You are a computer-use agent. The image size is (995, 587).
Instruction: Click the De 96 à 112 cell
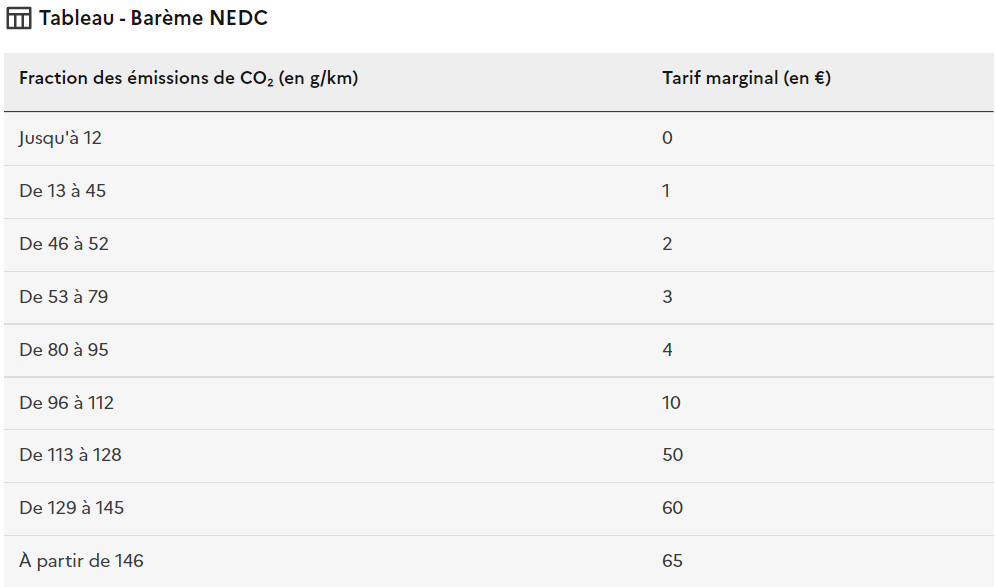tap(66, 403)
